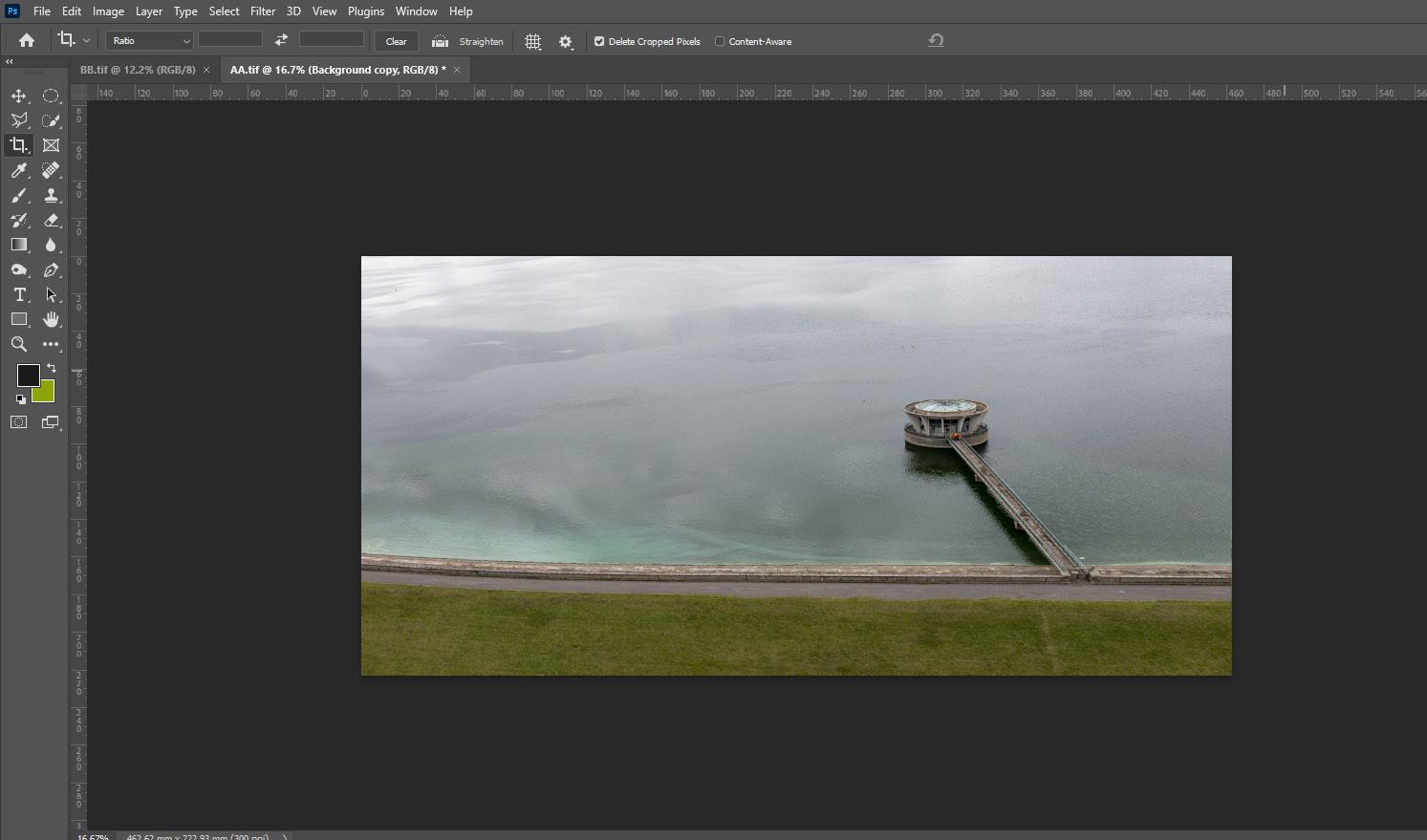The image size is (1427, 840).
Task: Select the Zoom tool
Action: pyautogui.click(x=18, y=344)
